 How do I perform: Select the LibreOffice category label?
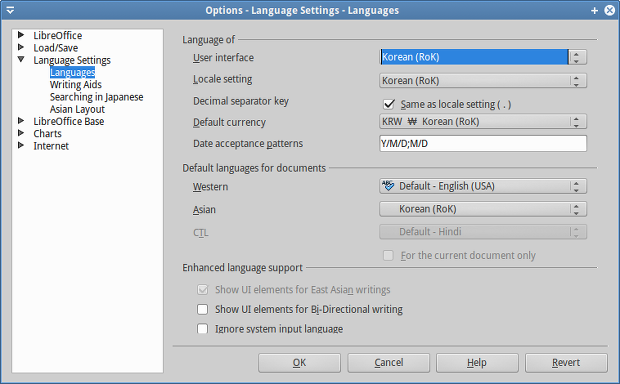pos(58,36)
